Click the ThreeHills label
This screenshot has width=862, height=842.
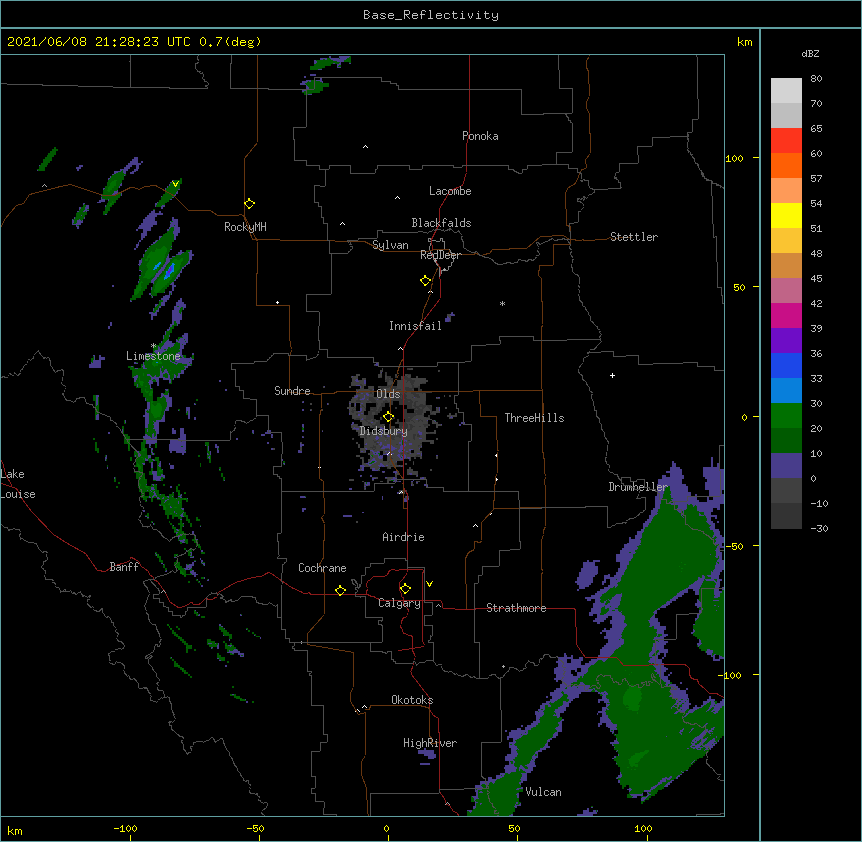[534, 418]
